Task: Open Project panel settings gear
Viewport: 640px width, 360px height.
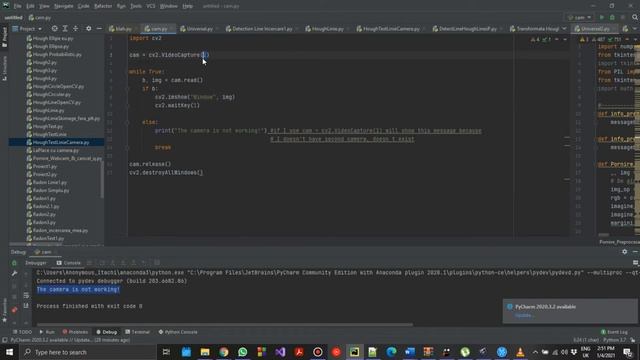Action: [89, 29]
